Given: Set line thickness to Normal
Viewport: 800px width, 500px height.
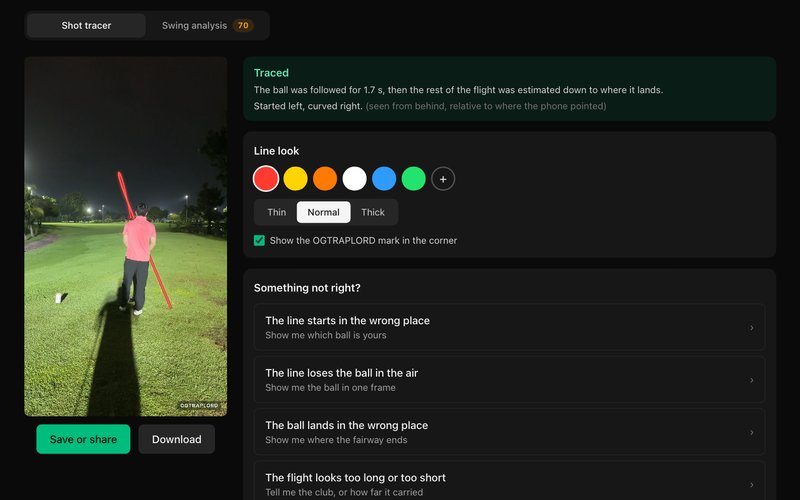Looking at the screenshot, I should click(x=323, y=212).
